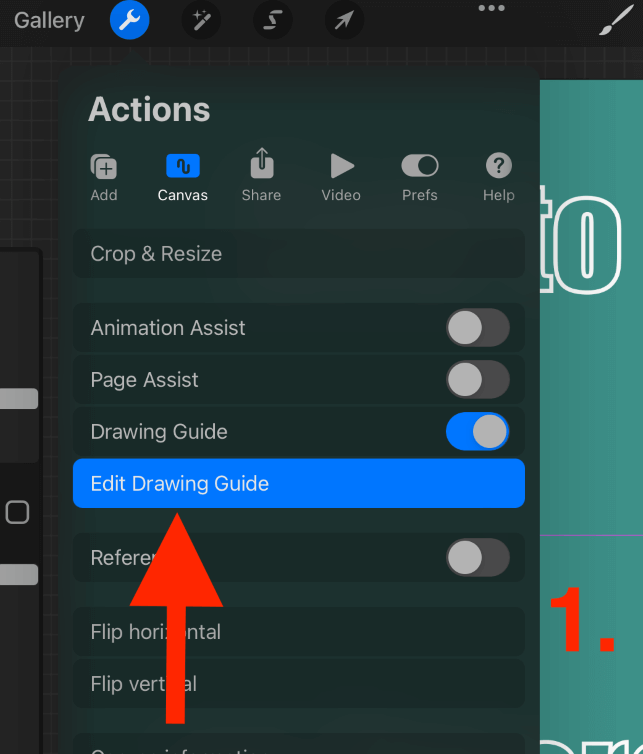Tap Edit Drawing Guide
643x754 pixels.
click(299, 483)
